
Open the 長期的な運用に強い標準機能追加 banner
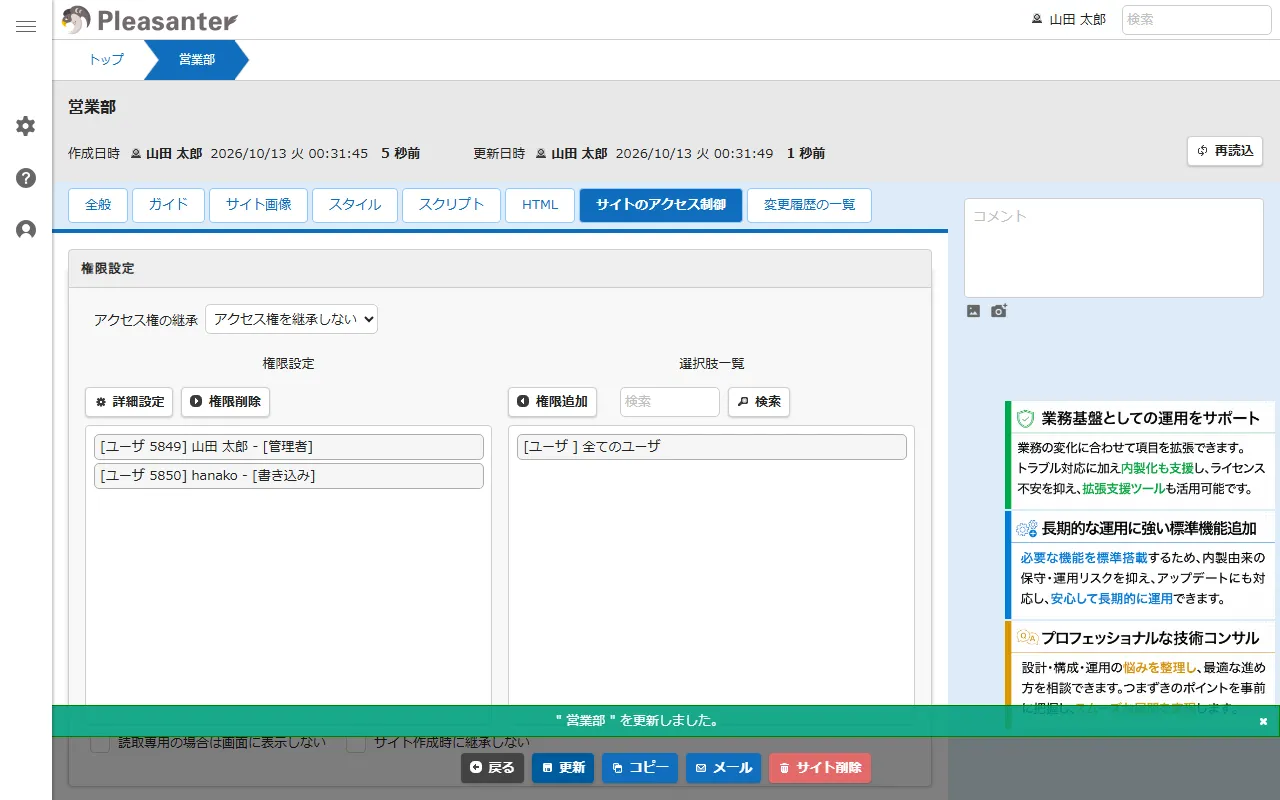[1140, 565]
